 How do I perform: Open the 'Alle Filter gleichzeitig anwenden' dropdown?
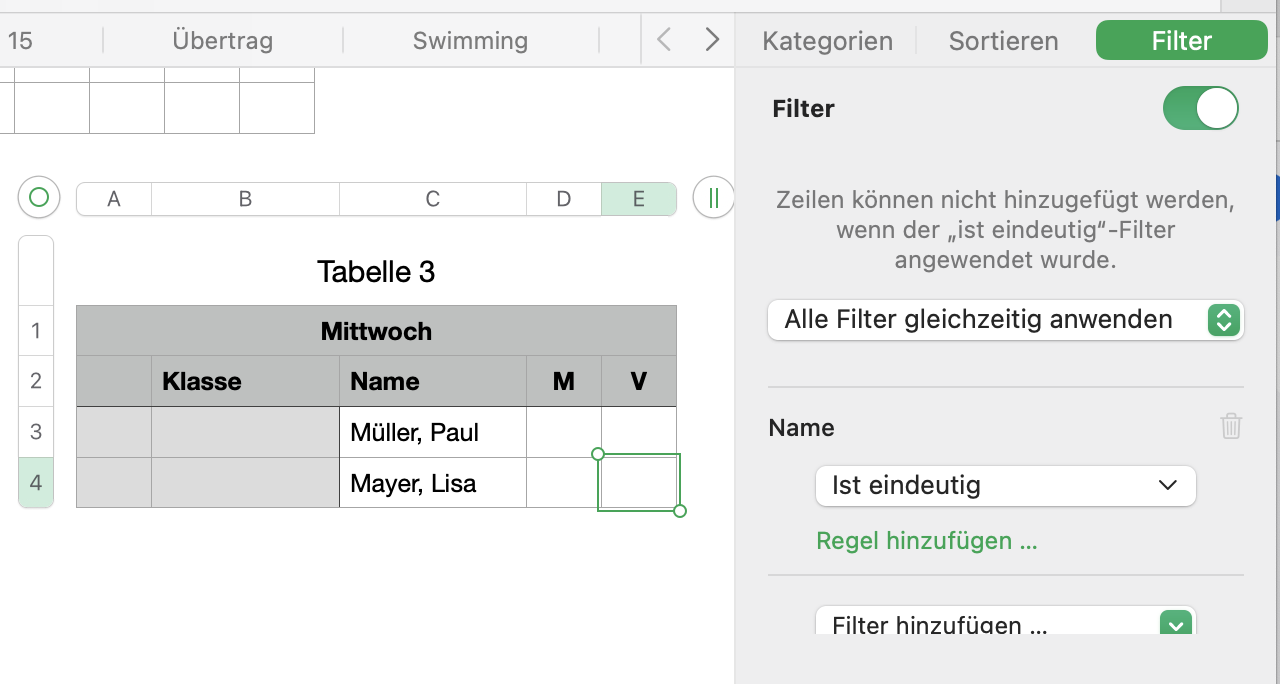(1005, 320)
